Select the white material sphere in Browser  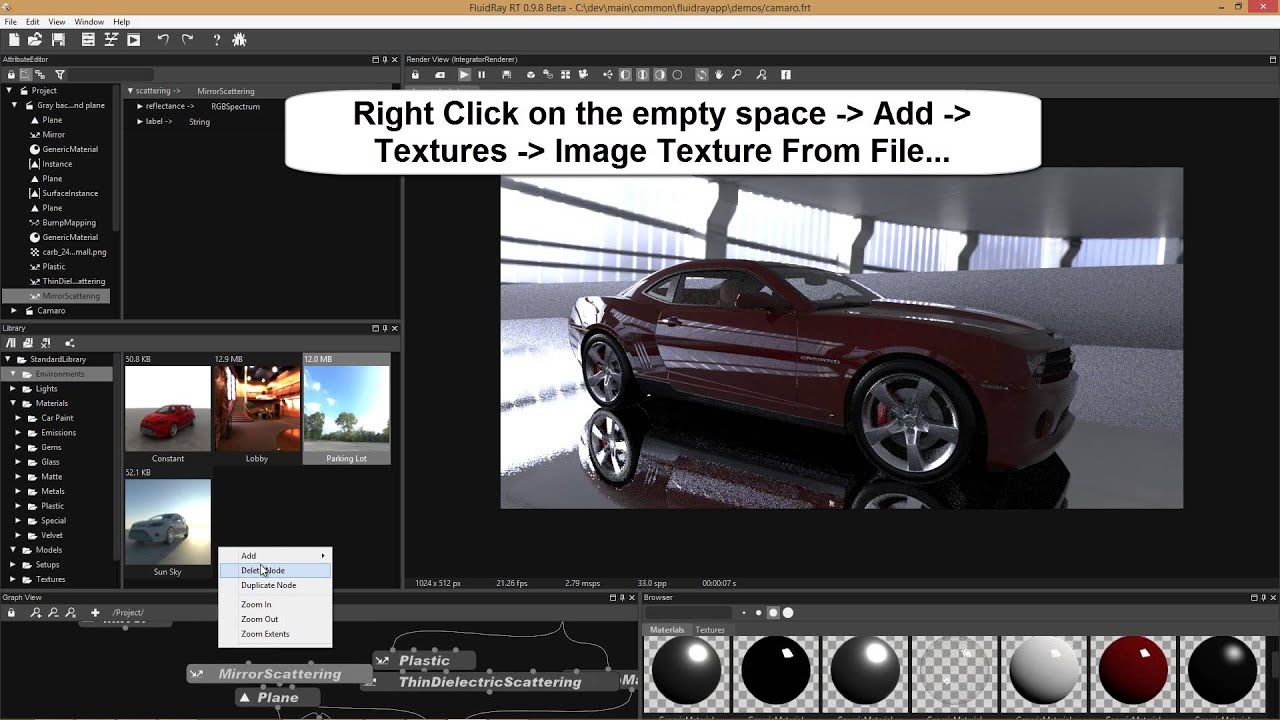1044,672
